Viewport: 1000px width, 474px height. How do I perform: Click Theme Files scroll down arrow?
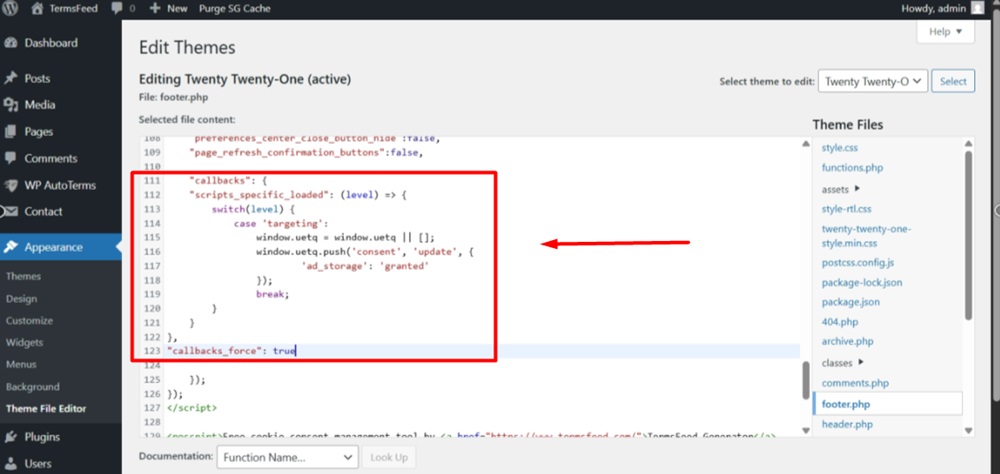pyautogui.click(x=969, y=431)
